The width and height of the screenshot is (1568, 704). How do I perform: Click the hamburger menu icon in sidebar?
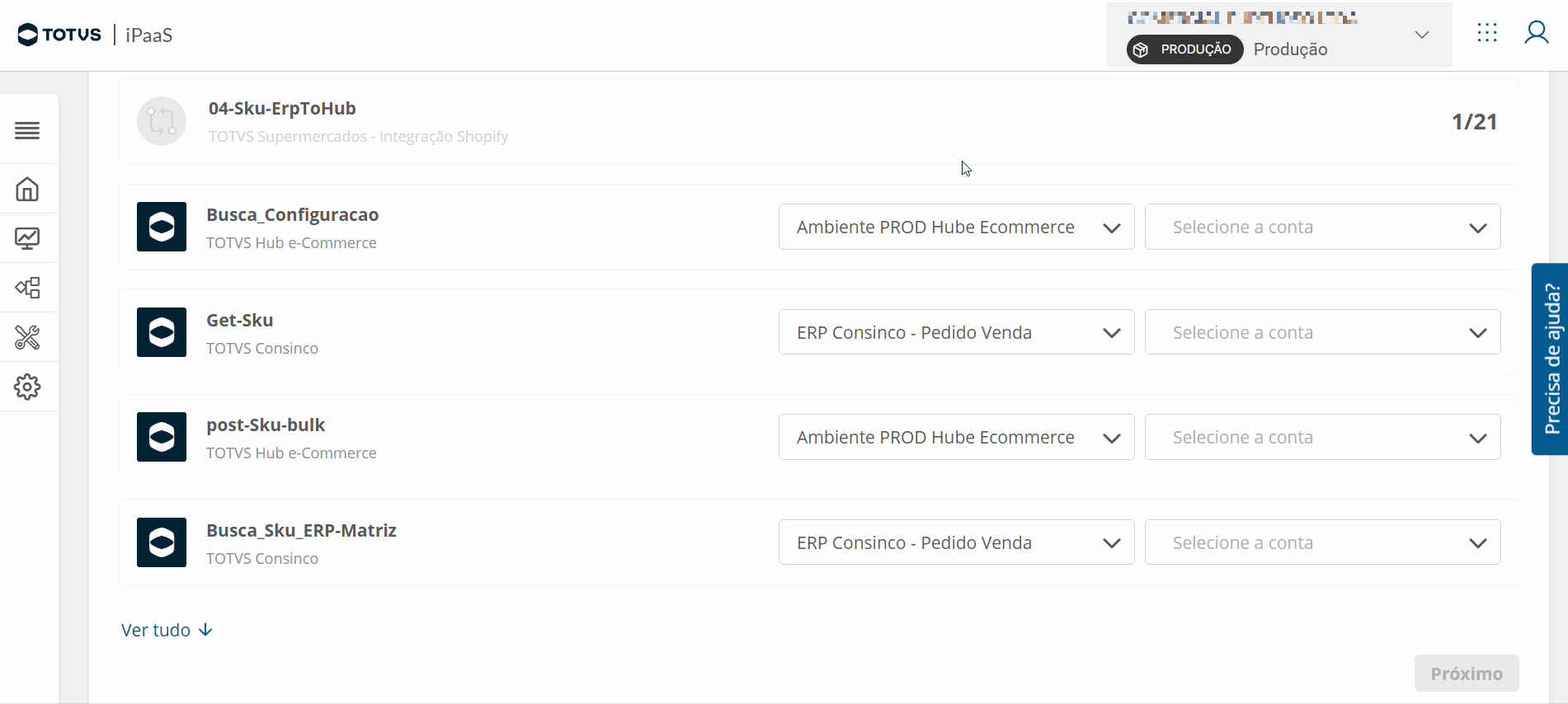[x=27, y=130]
